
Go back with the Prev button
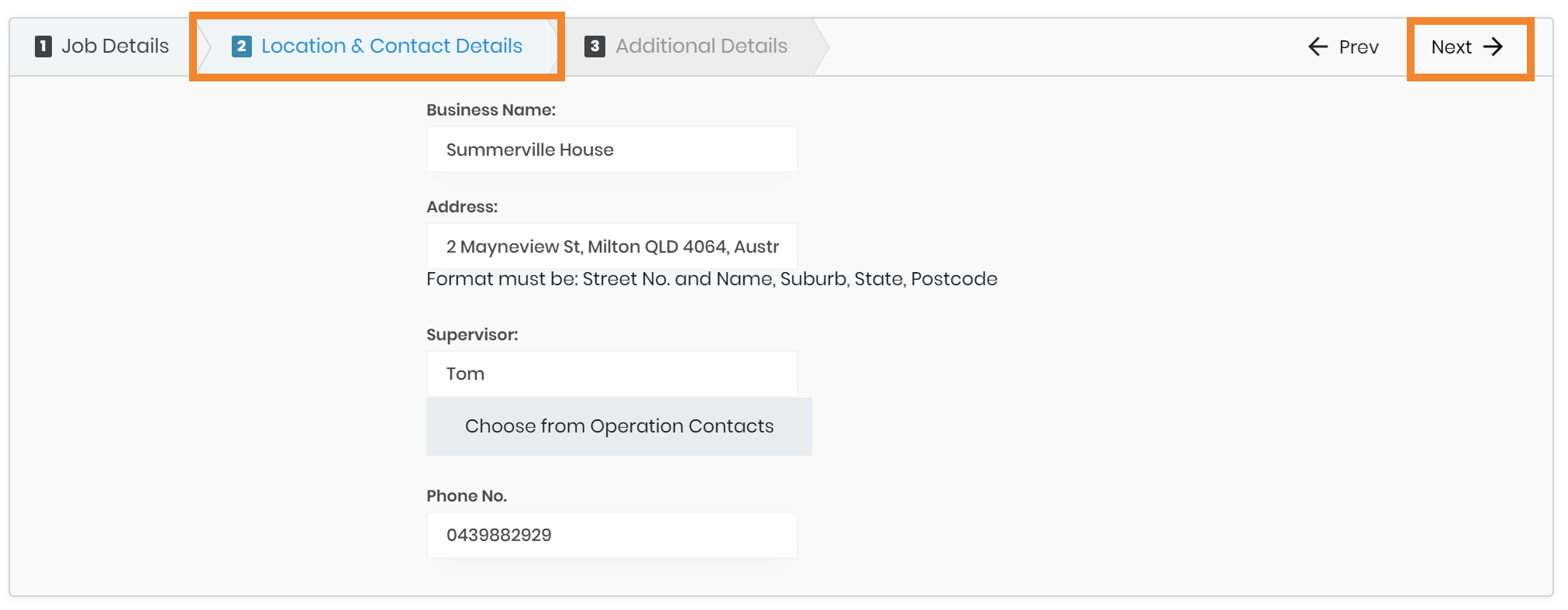tap(1343, 47)
